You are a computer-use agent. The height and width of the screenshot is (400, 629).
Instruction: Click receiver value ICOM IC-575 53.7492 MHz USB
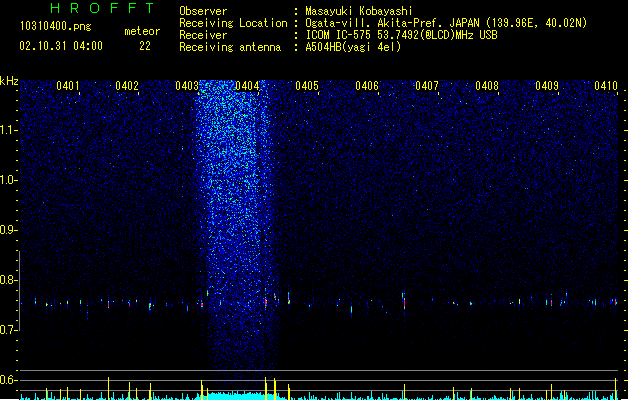402,35
